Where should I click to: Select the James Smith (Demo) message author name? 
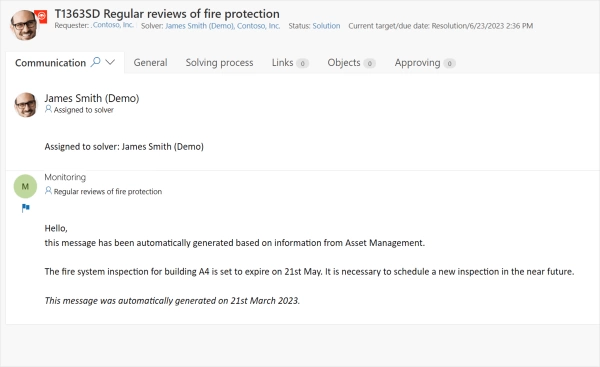[92, 98]
